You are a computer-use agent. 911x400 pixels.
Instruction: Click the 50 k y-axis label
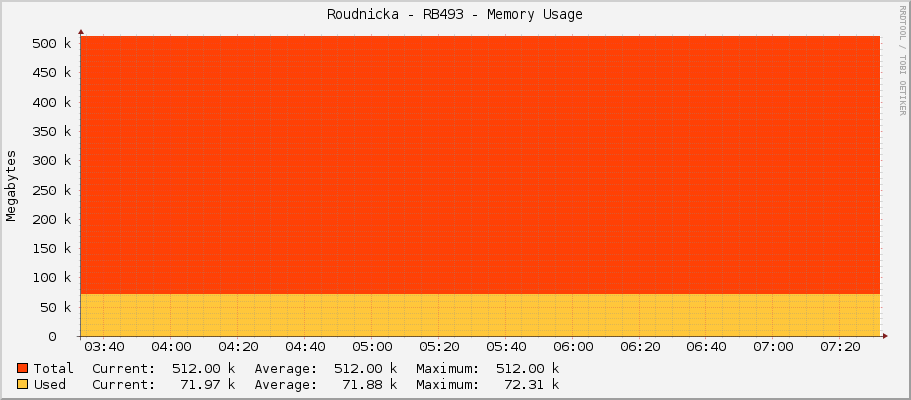[57, 307]
